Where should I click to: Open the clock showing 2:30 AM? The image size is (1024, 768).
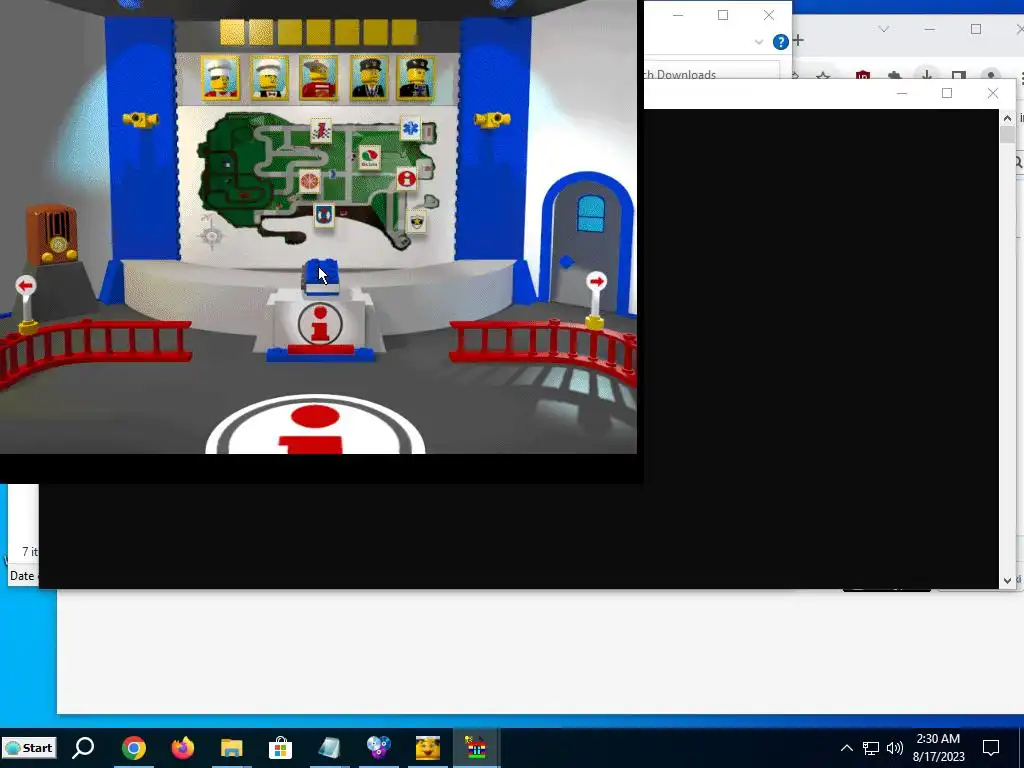pyautogui.click(x=938, y=748)
